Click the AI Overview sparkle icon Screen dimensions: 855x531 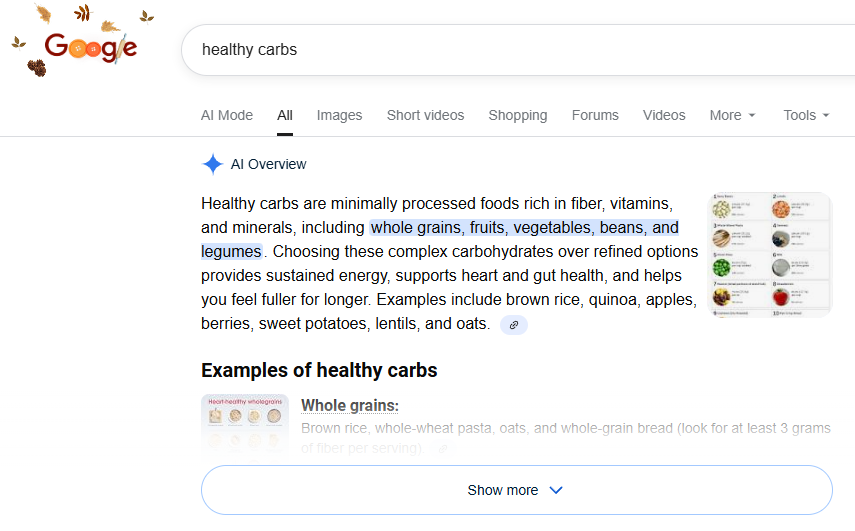click(x=212, y=164)
